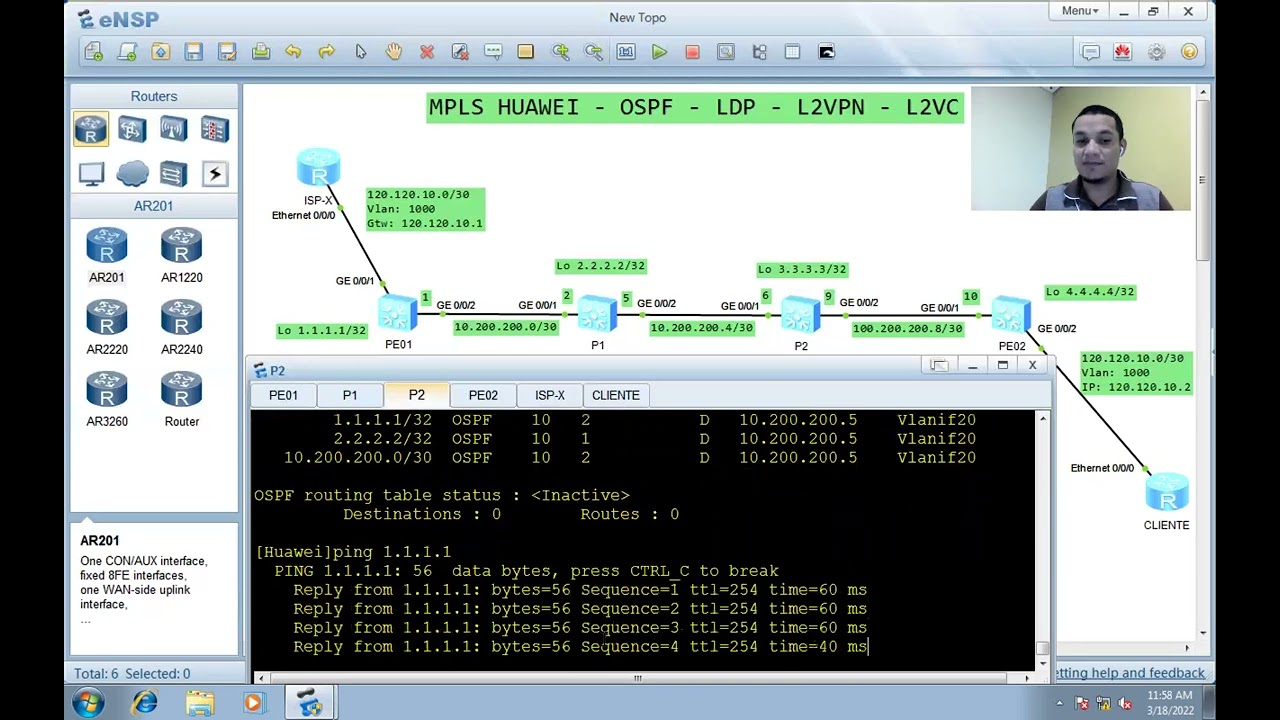Select the Firewall device category icon
The image size is (1280, 720).
[214, 130]
